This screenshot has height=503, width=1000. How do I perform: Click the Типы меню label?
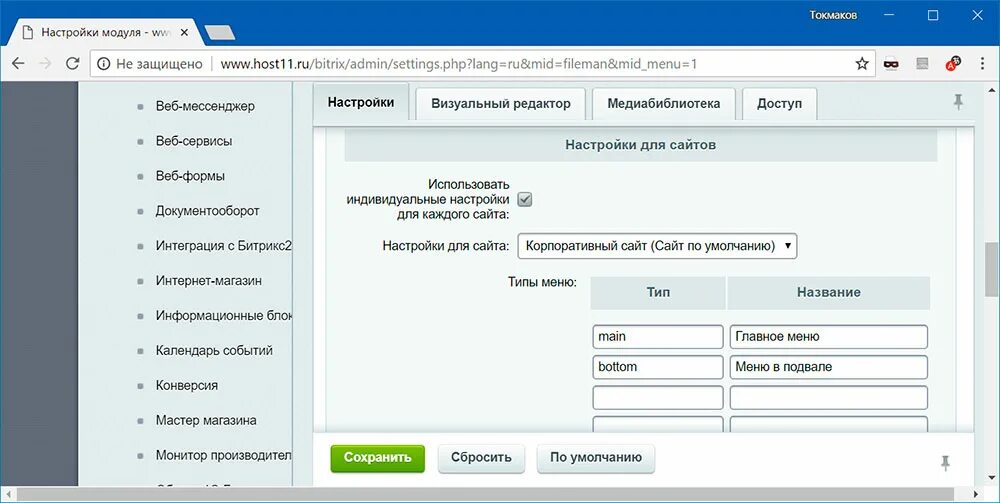click(x=542, y=282)
